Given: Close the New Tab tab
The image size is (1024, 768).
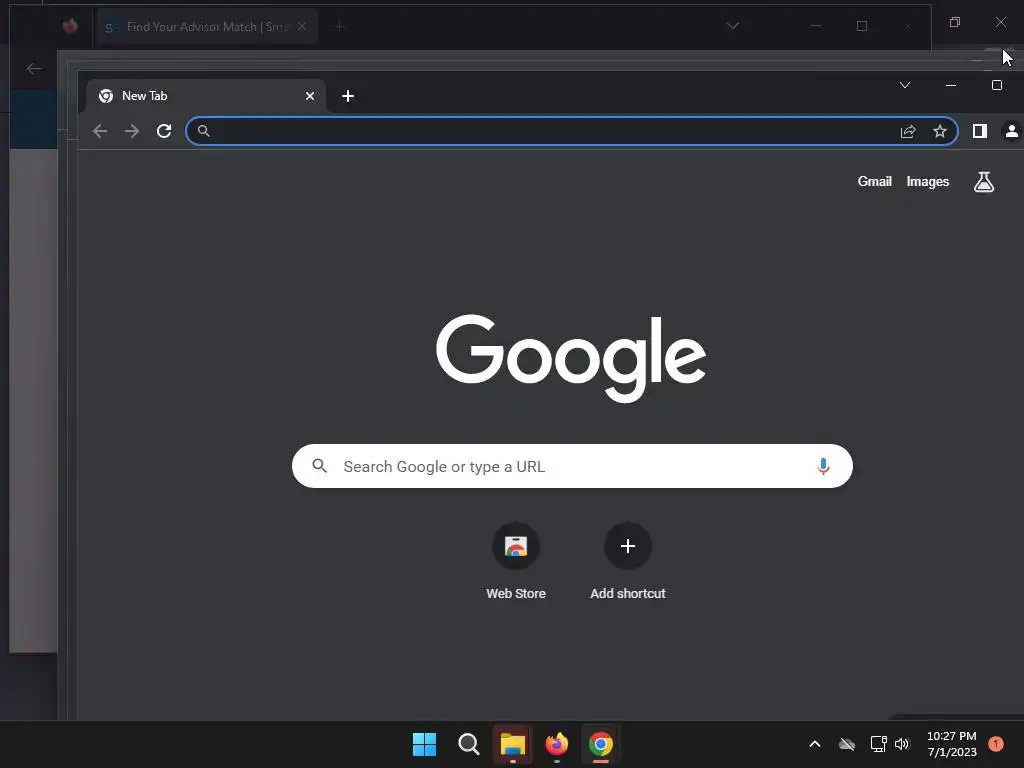Looking at the screenshot, I should tap(310, 96).
